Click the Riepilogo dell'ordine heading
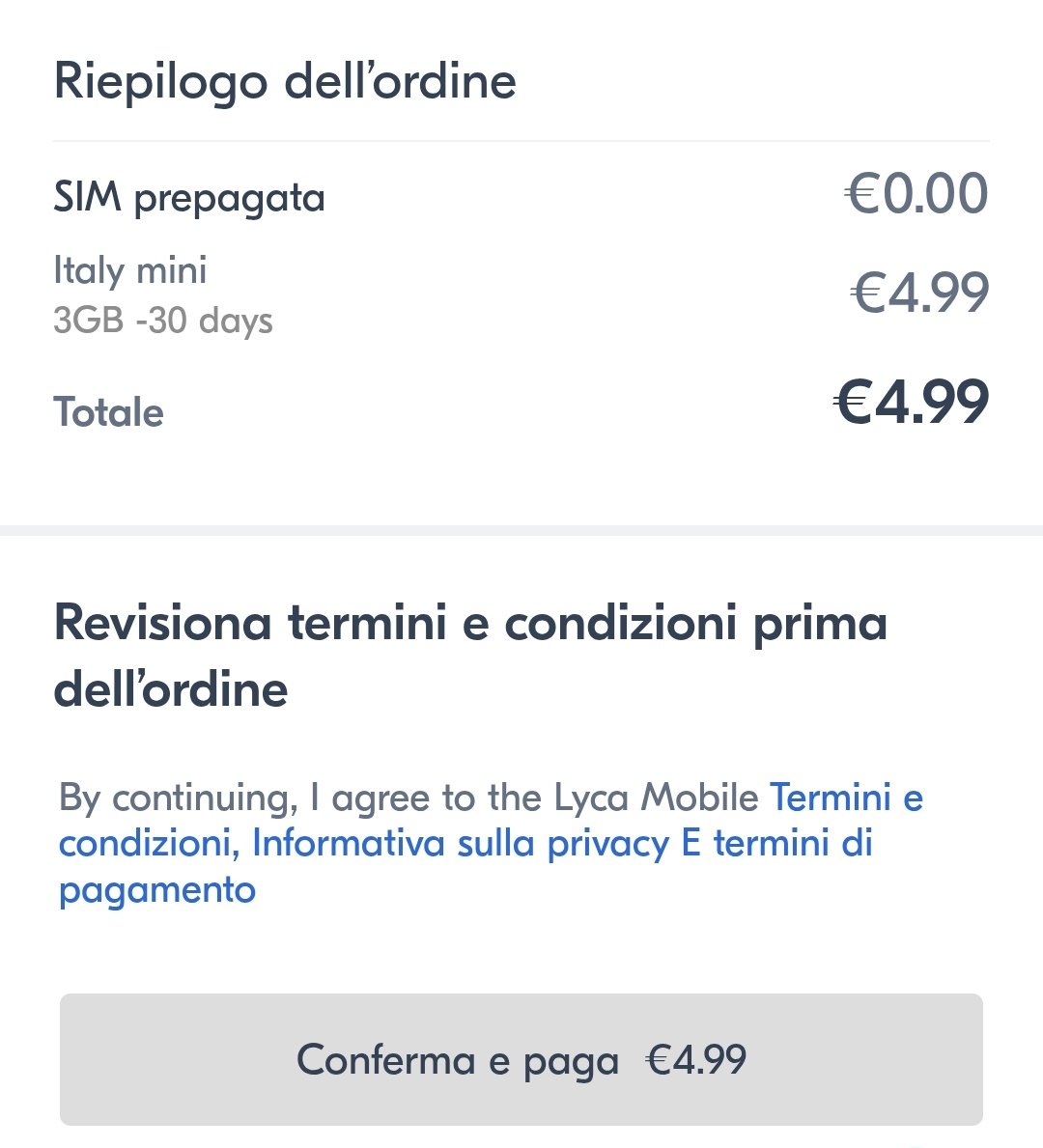 tap(285, 81)
